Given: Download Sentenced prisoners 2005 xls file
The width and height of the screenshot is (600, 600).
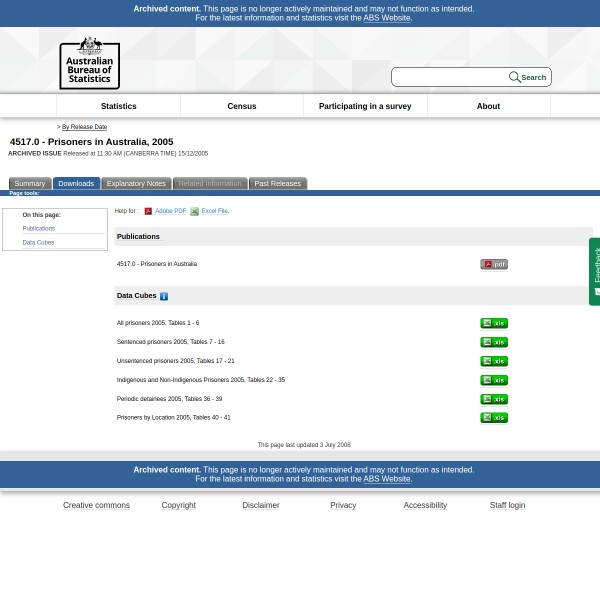Looking at the screenshot, I should tap(494, 342).
